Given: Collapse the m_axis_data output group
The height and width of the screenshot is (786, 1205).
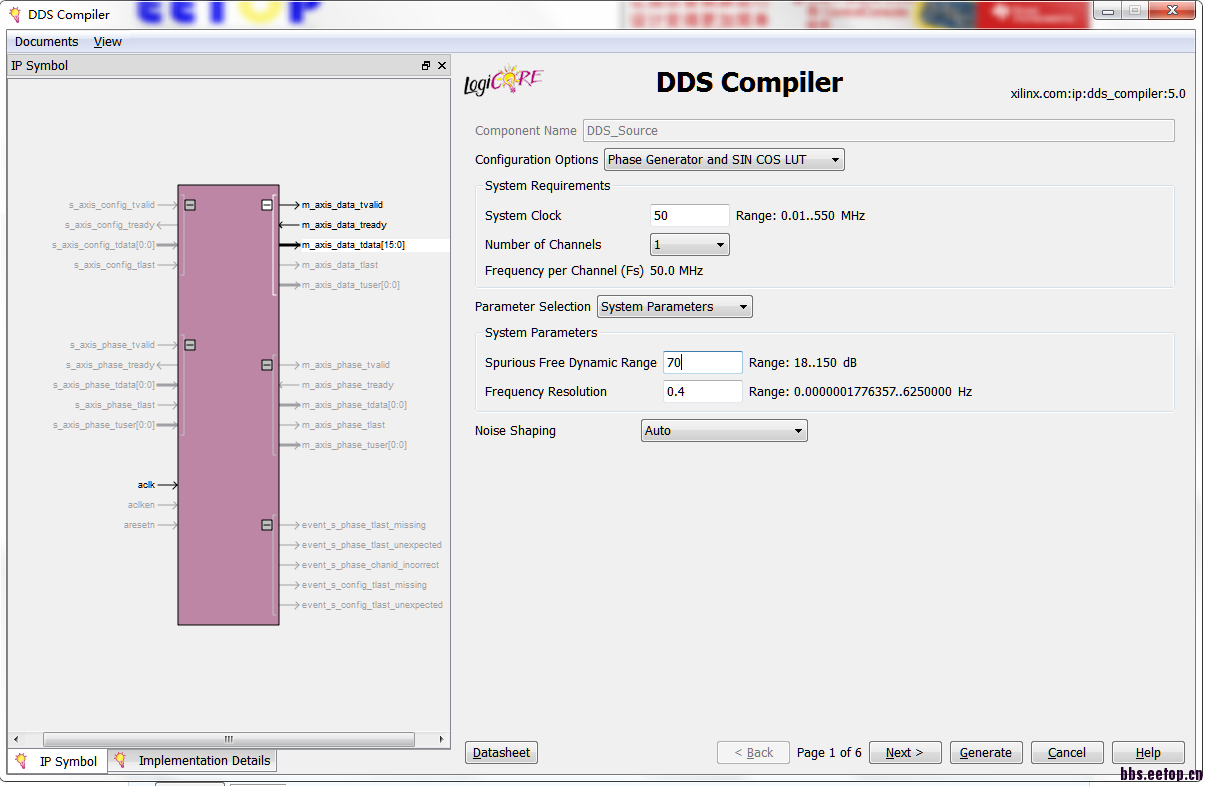Looking at the screenshot, I should tap(267, 204).
